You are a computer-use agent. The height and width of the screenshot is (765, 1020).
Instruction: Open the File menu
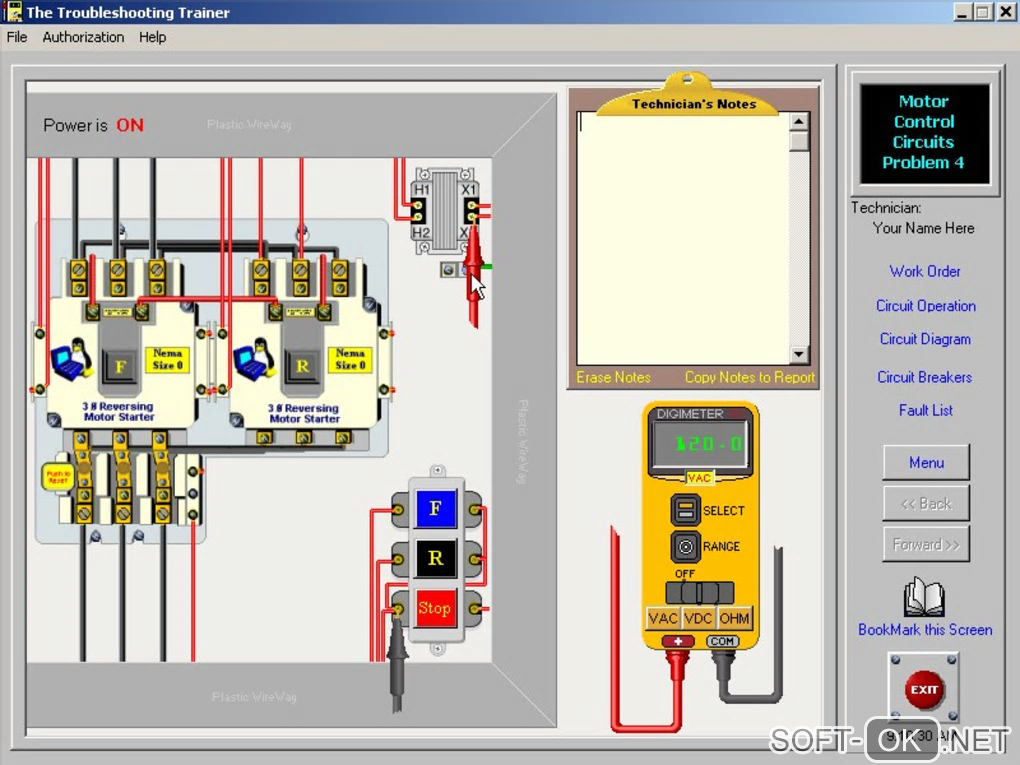coord(17,37)
